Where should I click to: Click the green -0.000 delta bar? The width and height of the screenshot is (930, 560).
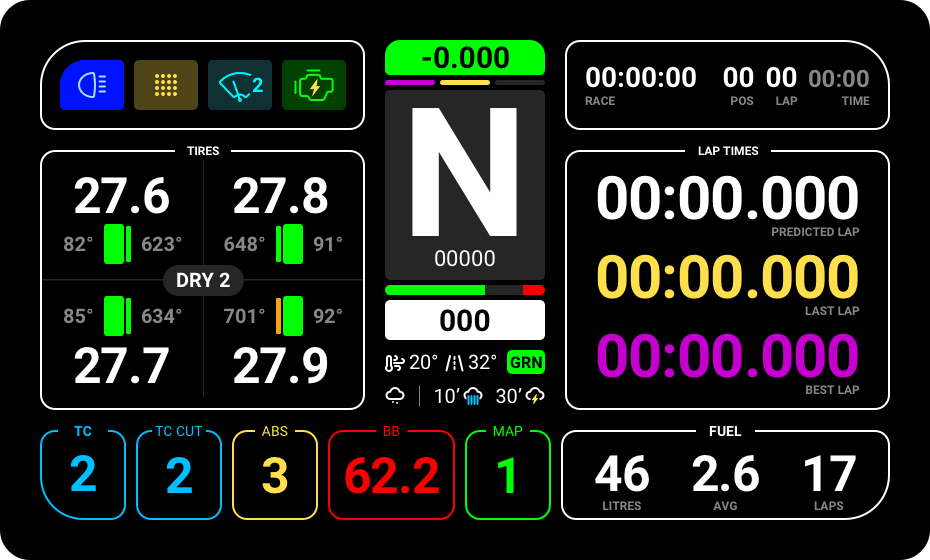(465, 58)
